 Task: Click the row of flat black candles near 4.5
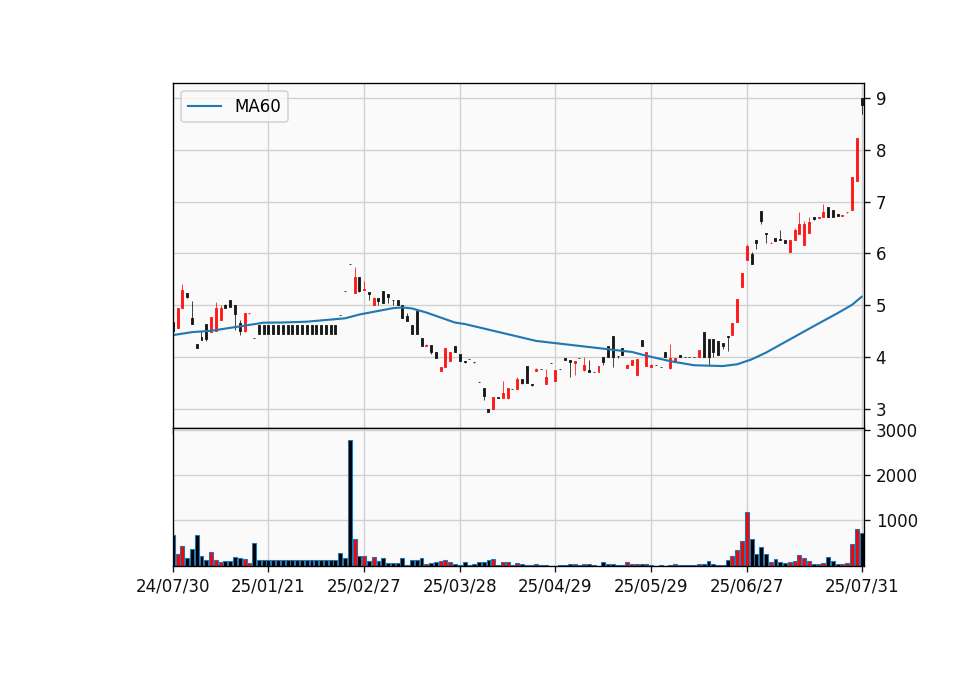(298, 330)
